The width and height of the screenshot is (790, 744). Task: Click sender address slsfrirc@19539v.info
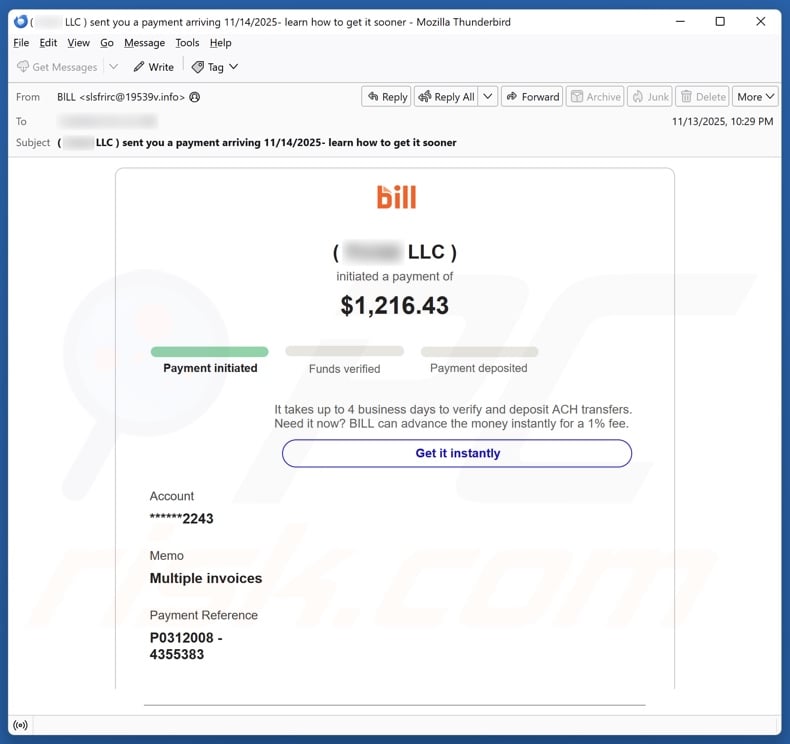tap(133, 97)
